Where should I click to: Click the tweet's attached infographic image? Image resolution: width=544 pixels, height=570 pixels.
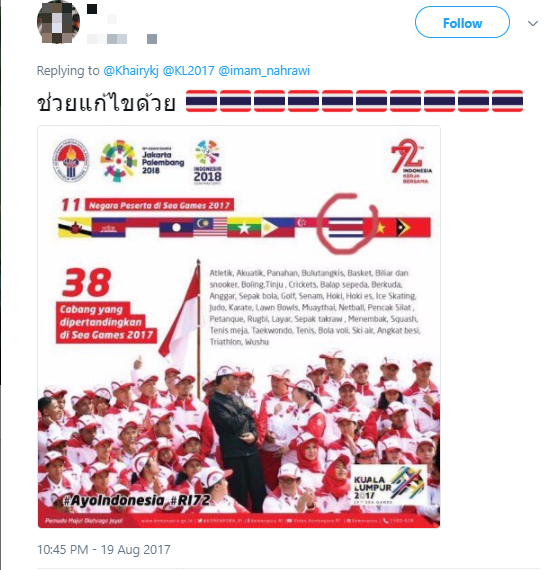tap(239, 326)
